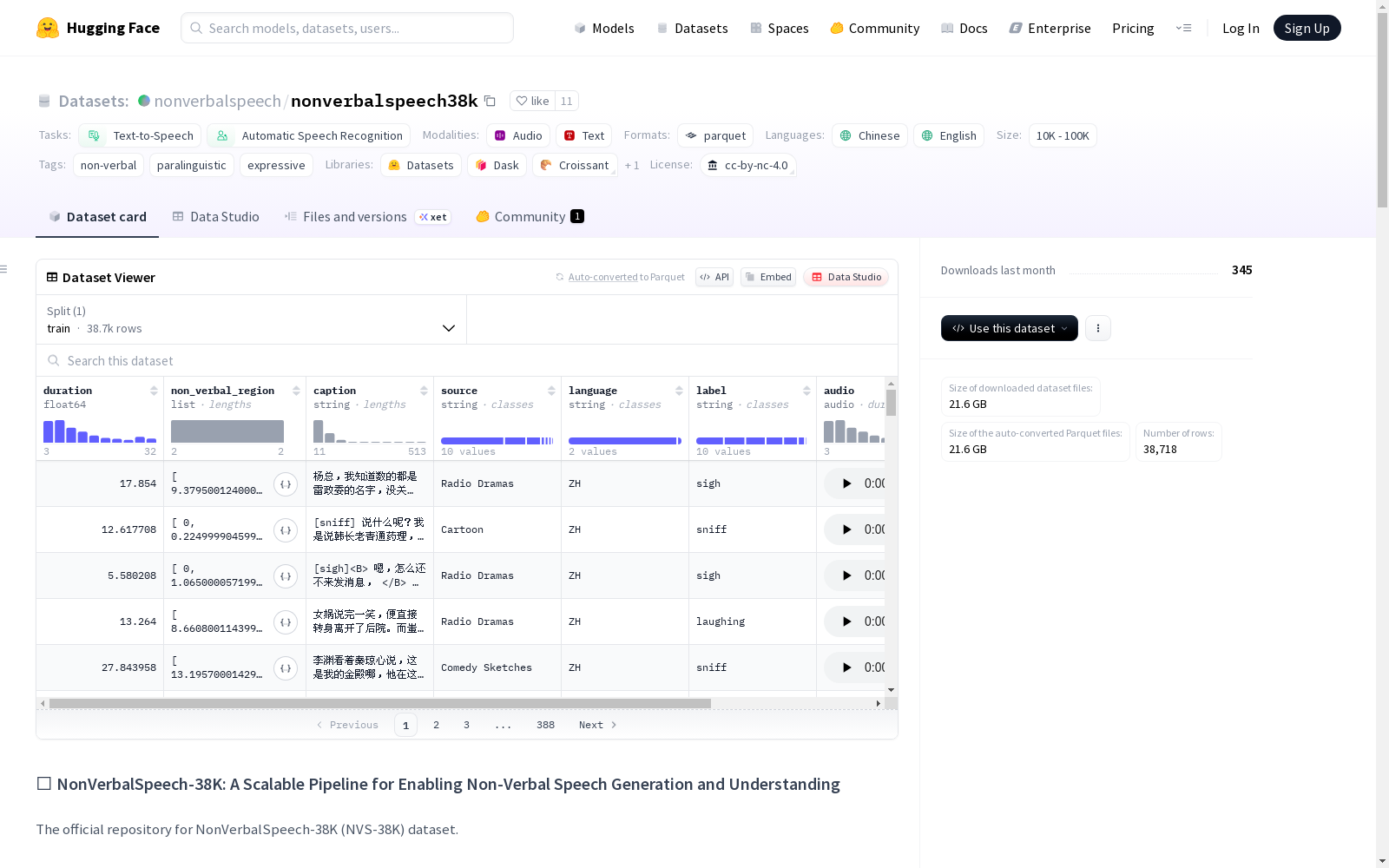
Task: Open the Auto-converted to Parquet link
Action: [x=620, y=277]
